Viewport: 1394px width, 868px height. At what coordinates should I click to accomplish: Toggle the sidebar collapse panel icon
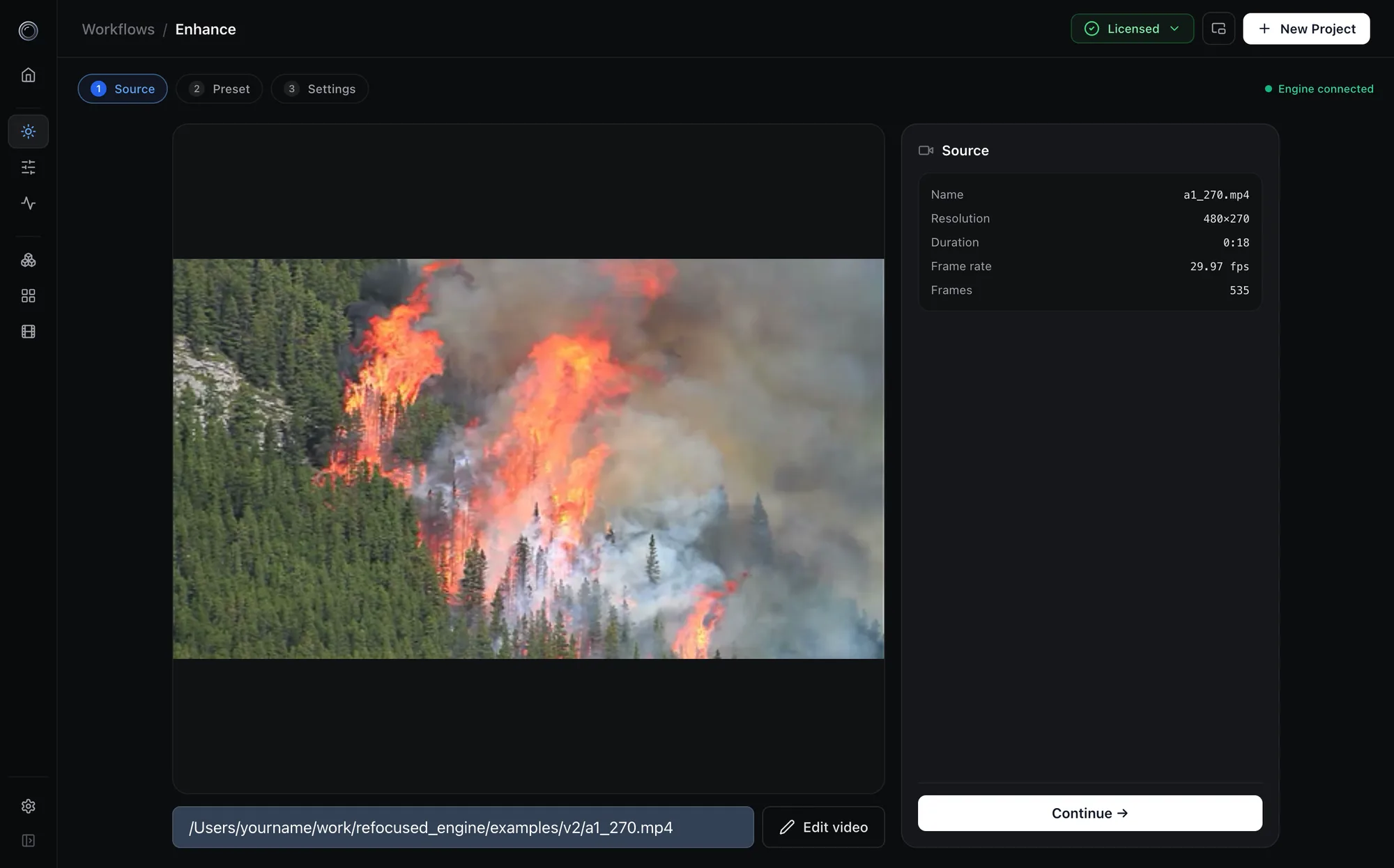28,841
